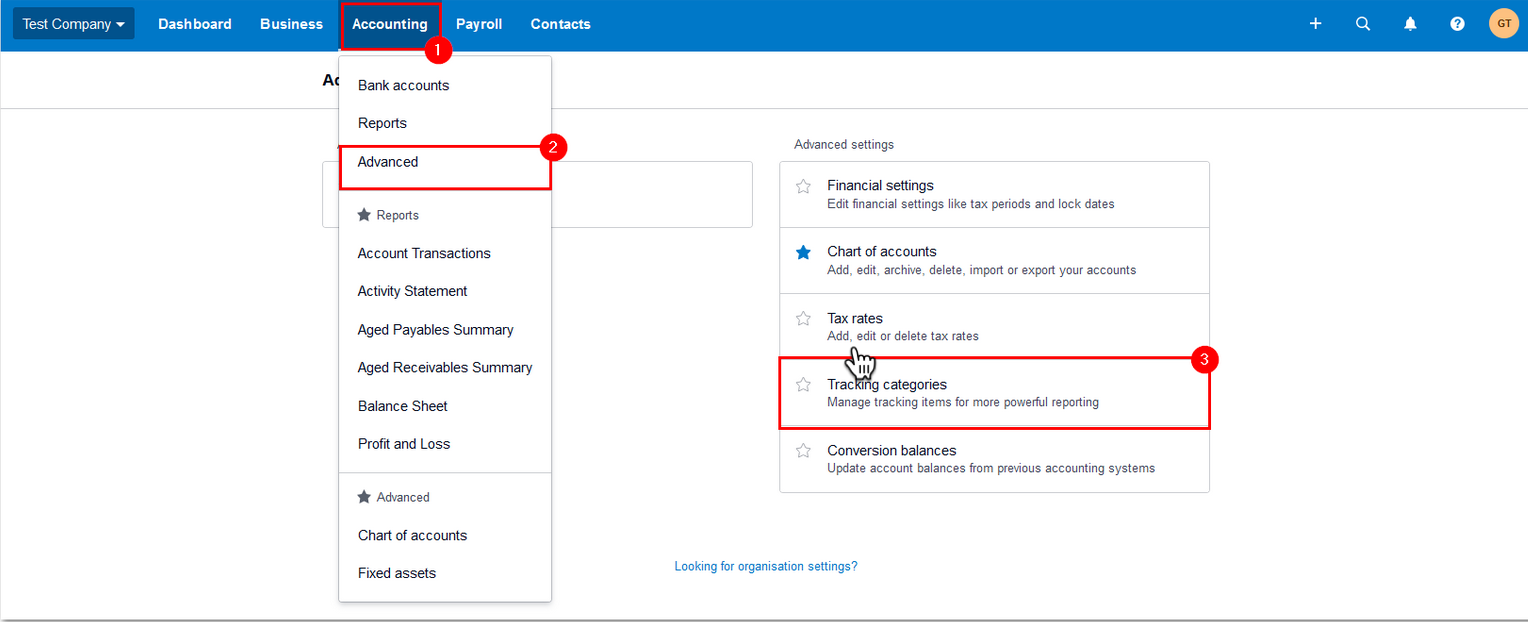Open the Accounting dropdown menu
The image size is (1528, 622).
point(389,24)
